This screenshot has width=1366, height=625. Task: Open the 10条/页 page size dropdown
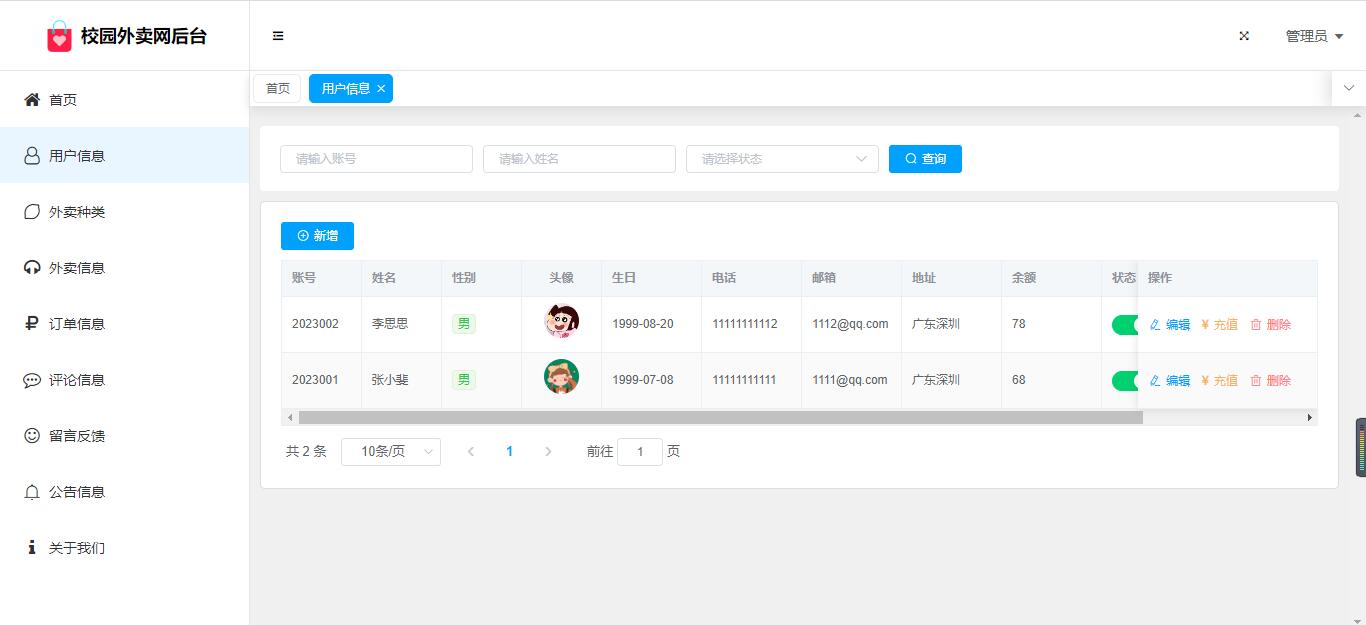[390, 452]
